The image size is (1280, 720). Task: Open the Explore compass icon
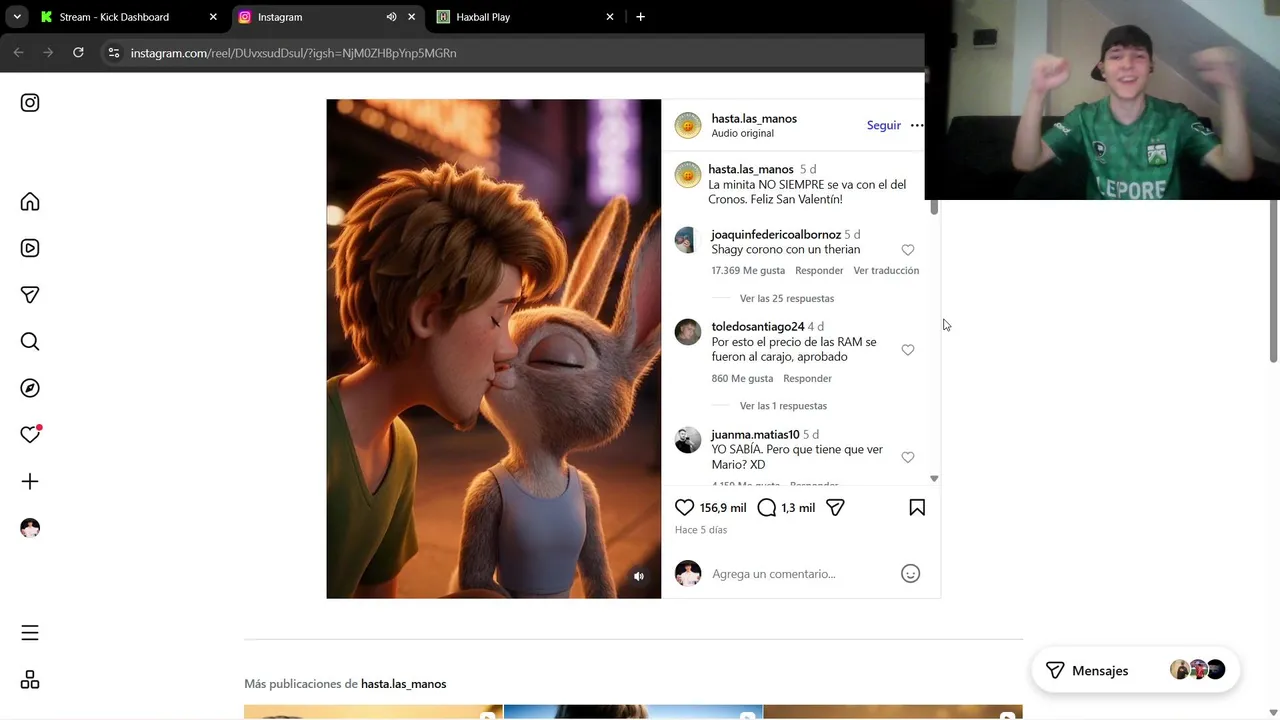[30, 388]
